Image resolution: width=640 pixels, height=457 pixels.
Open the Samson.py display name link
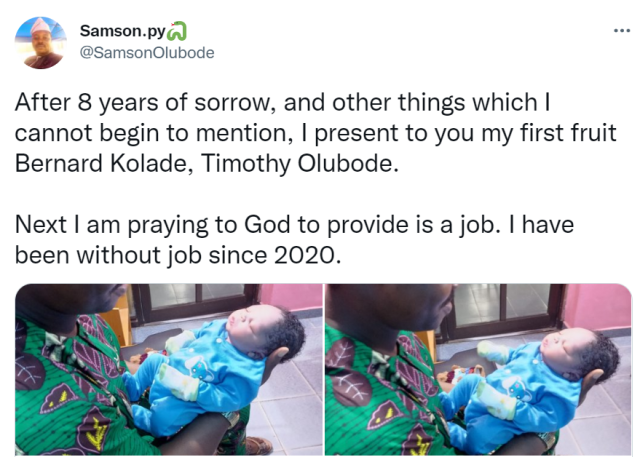pyautogui.click(x=122, y=31)
